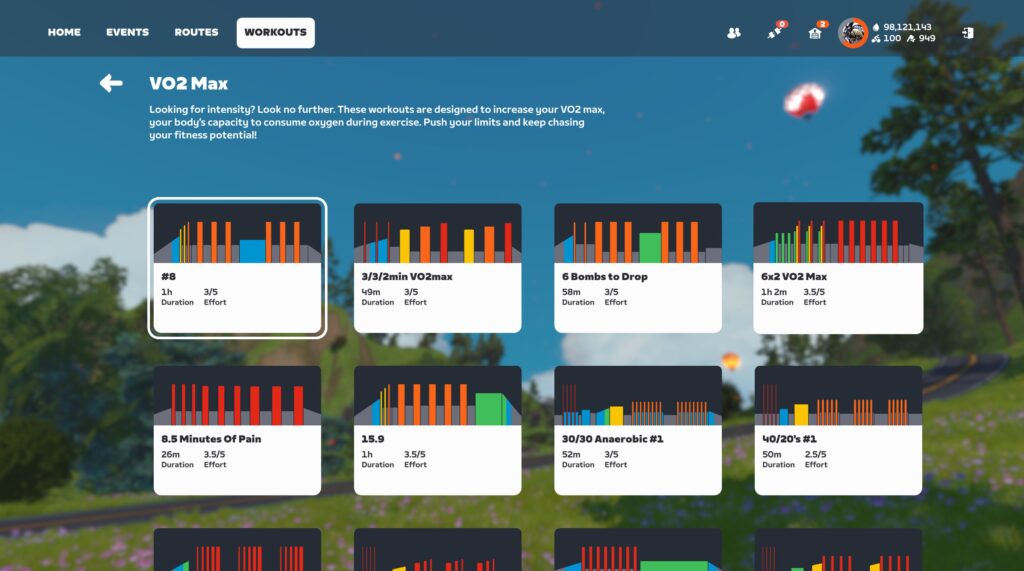Open the 3/3/2min VO2max workout
This screenshot has width=1024, height=571.
point(437,268)
